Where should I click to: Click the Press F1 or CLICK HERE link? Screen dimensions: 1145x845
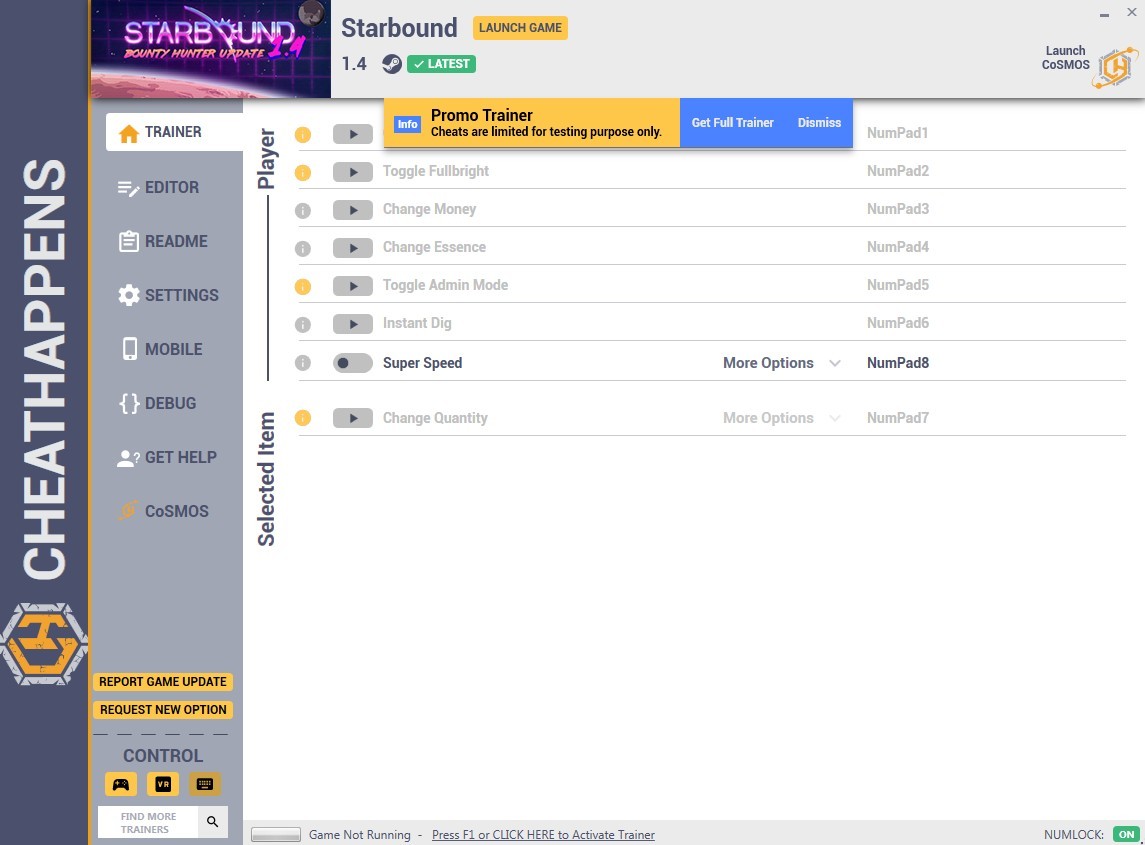click(x=543, y=835)
